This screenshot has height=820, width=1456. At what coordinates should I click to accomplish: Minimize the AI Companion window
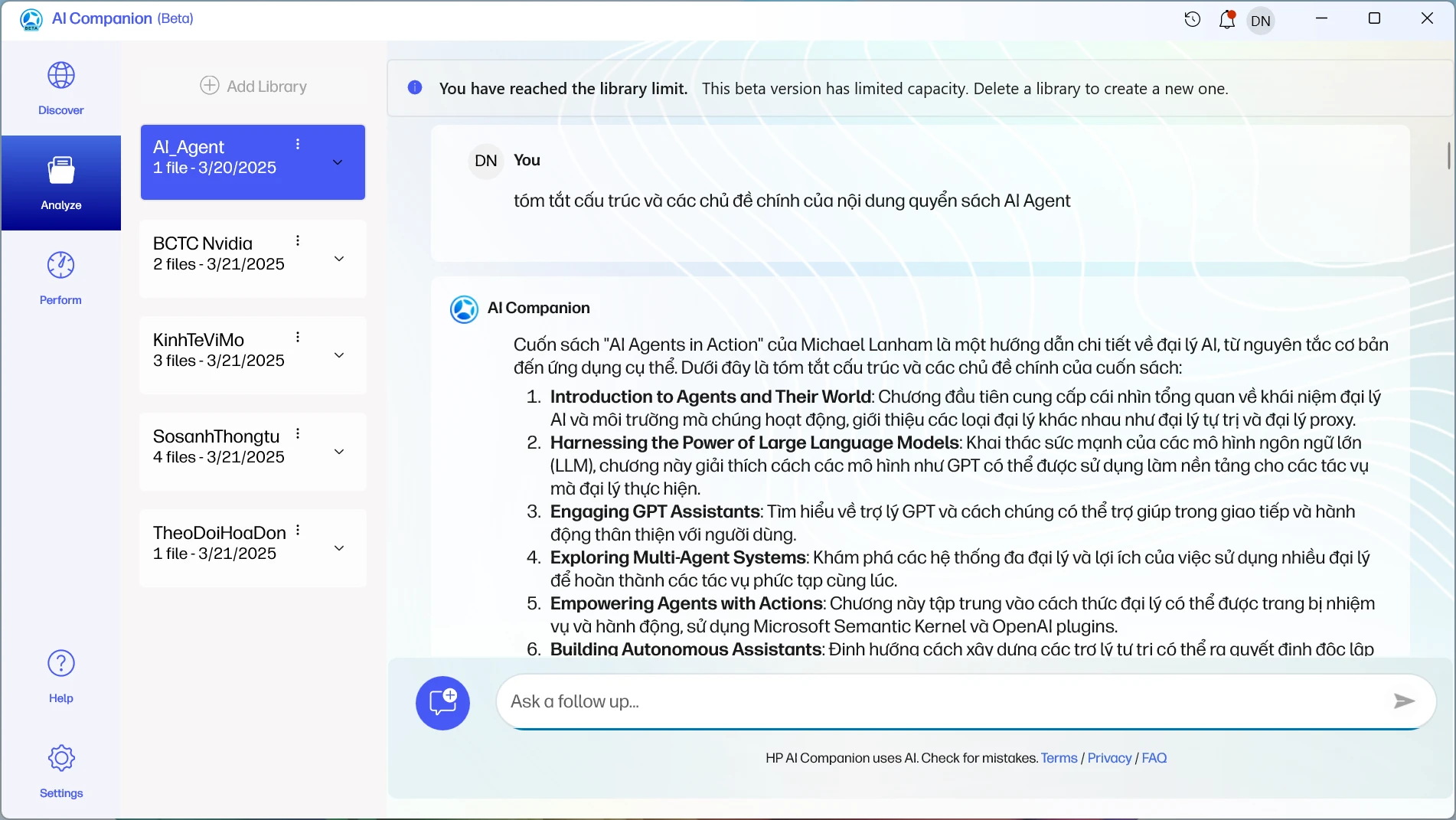(1321, 18)
